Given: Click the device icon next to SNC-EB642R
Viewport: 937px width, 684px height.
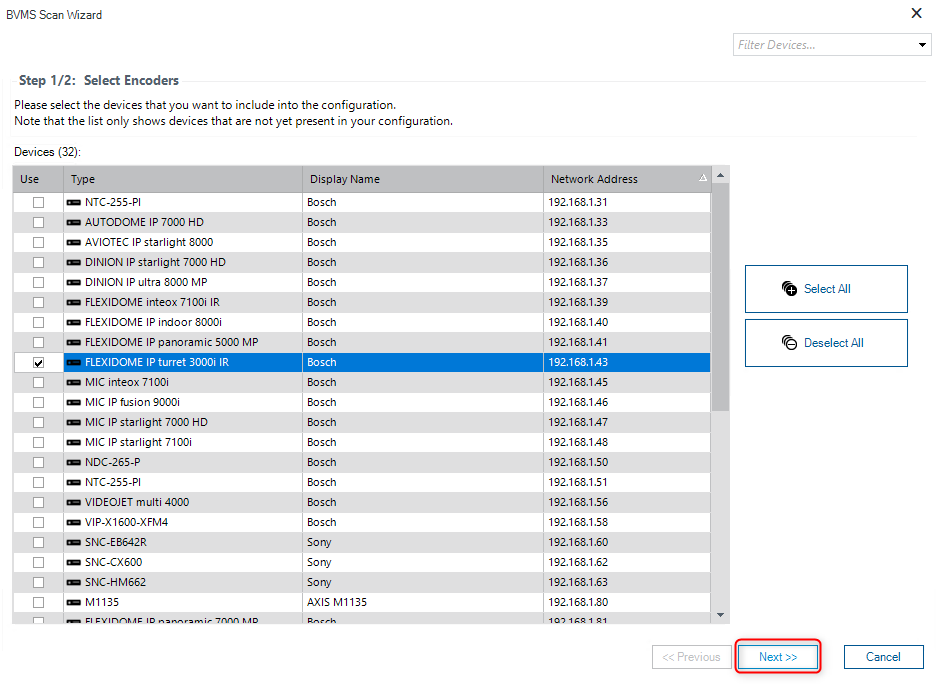Looking at the screenshot, I should point(74,542).
